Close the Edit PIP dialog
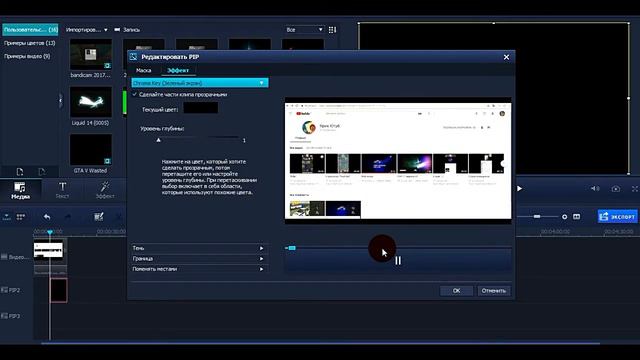Screen dimensions: 640x360 pos(506,57)
